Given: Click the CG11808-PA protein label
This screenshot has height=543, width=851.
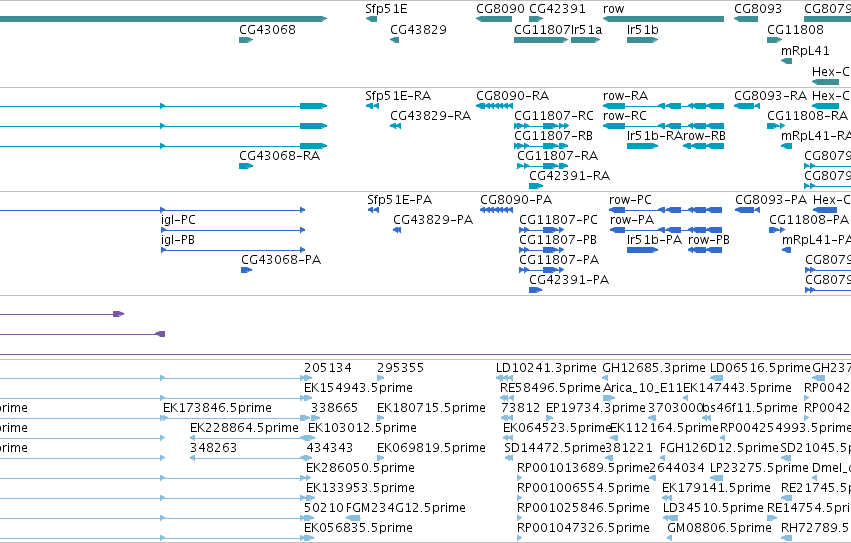Looking at the screenshot, I should (x=809, y=220).
